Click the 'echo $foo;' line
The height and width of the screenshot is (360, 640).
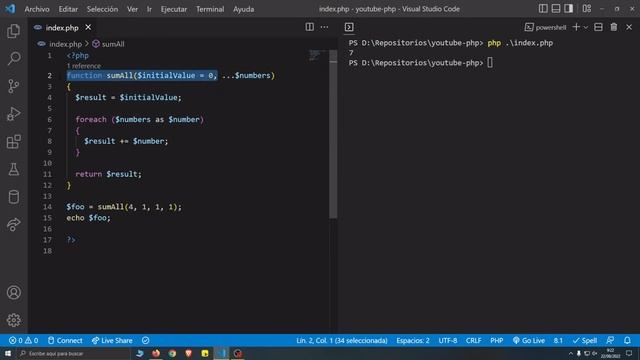pyautogui.click(x=88, y=218)
